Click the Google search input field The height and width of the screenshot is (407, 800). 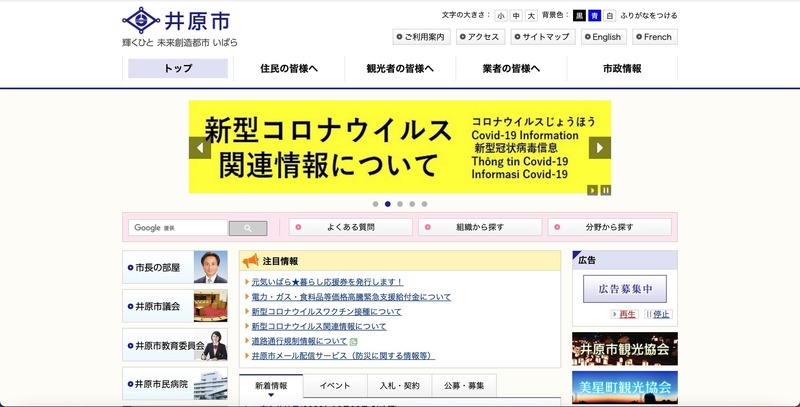click(x=178, y=228)
